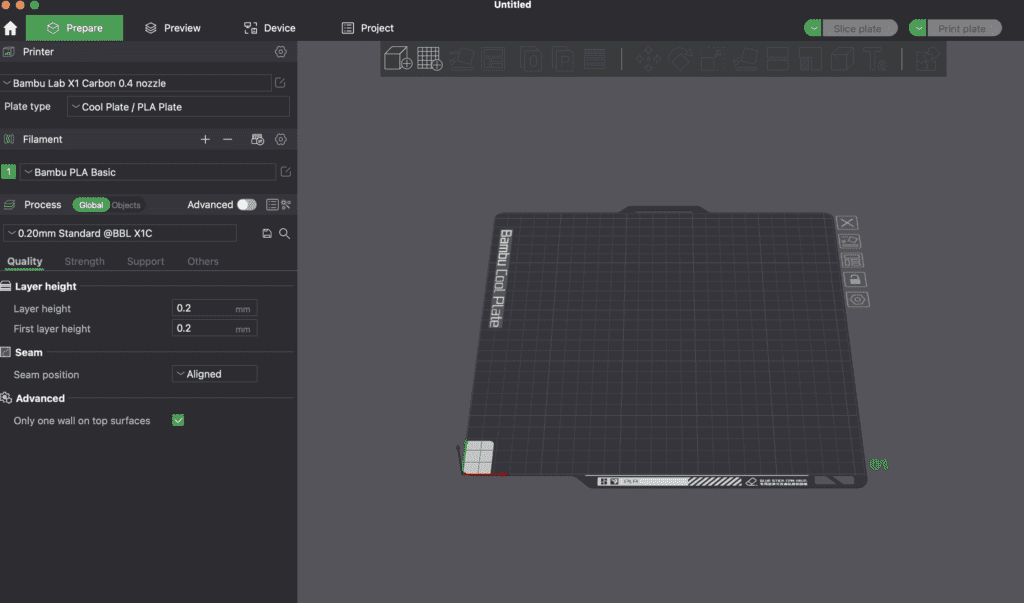
Task: Open the Seam position Aligned dropdown
Action: [214, 374]
